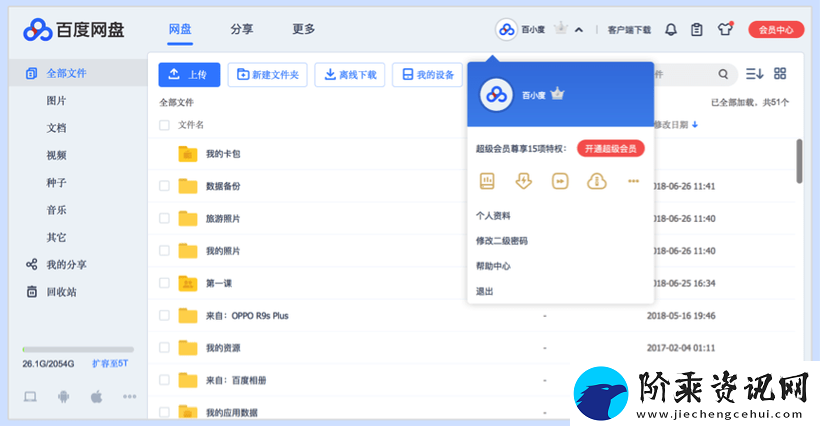
Task: Open 修改二级密码 in the popup
Action: point(502,241)
